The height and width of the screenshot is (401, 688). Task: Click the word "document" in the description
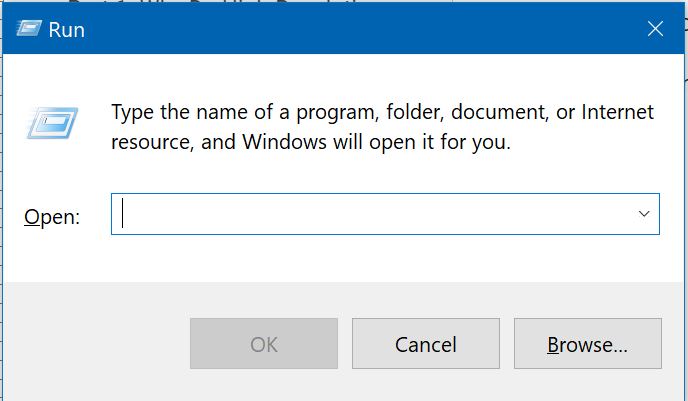tap(500, 112)
